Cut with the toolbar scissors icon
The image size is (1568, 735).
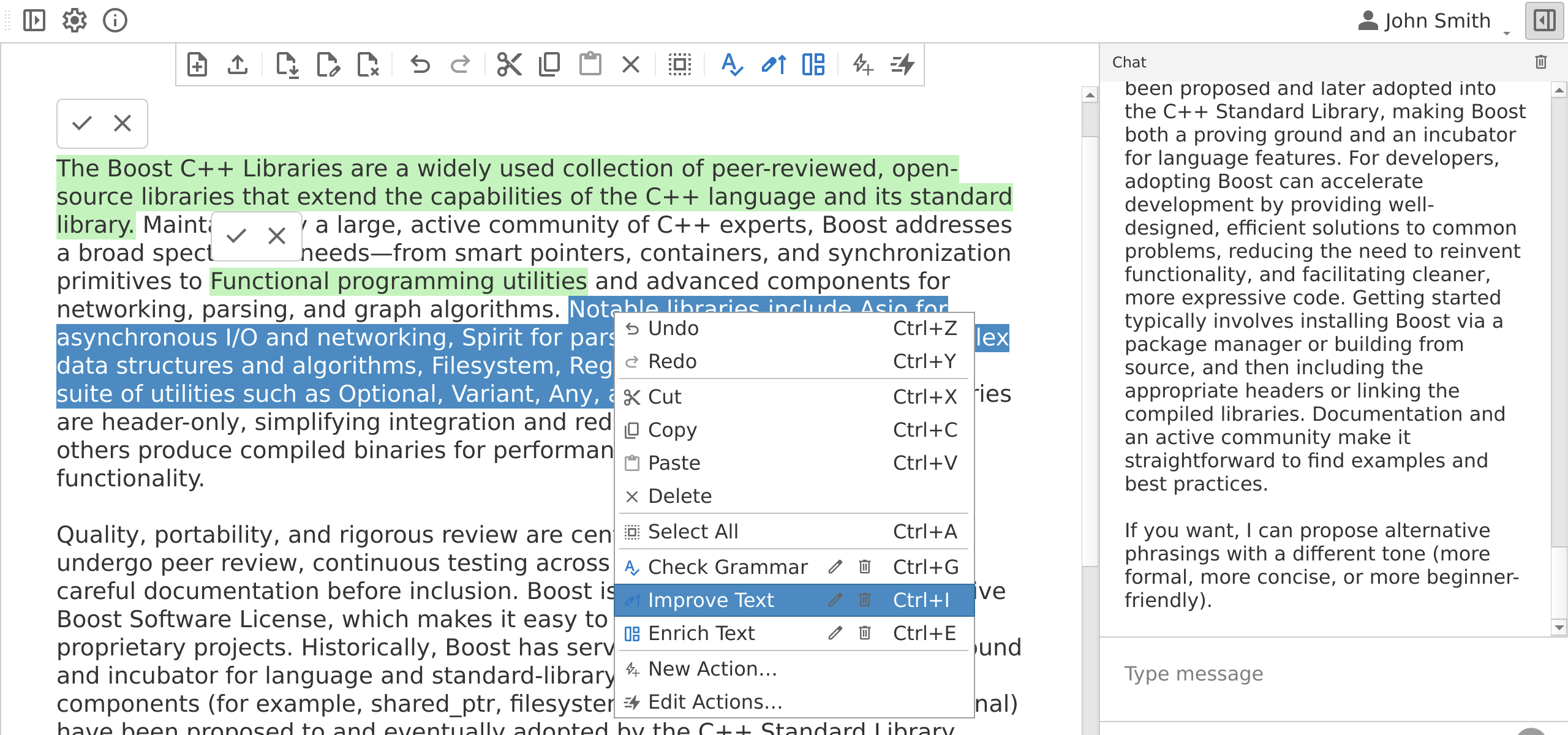[509, 64]
